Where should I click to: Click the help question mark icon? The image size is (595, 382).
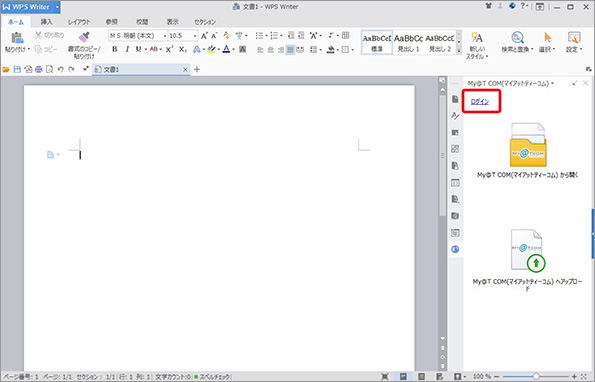pyautogui.click(x=523, y=6)
